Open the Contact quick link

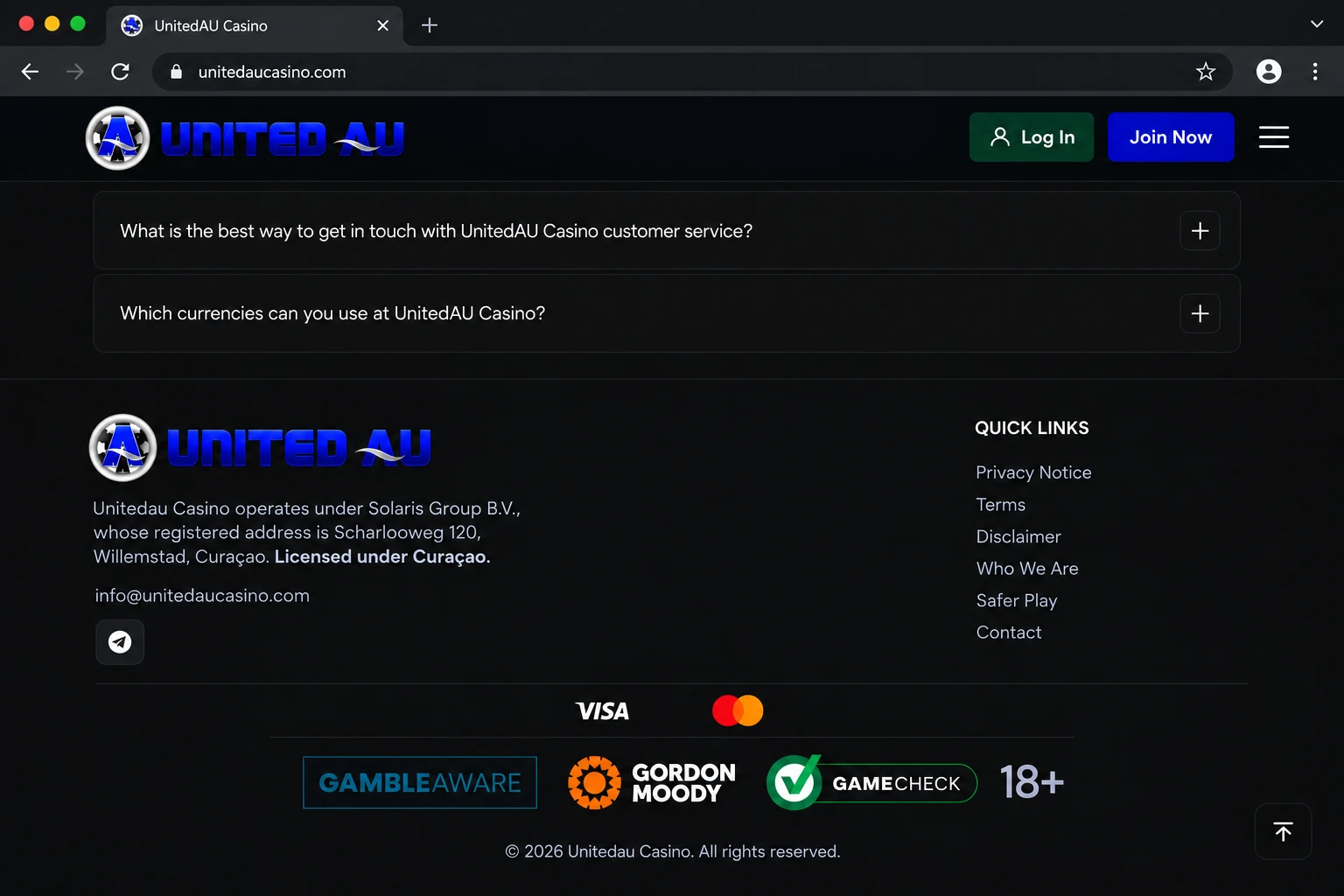(1009, 633)
